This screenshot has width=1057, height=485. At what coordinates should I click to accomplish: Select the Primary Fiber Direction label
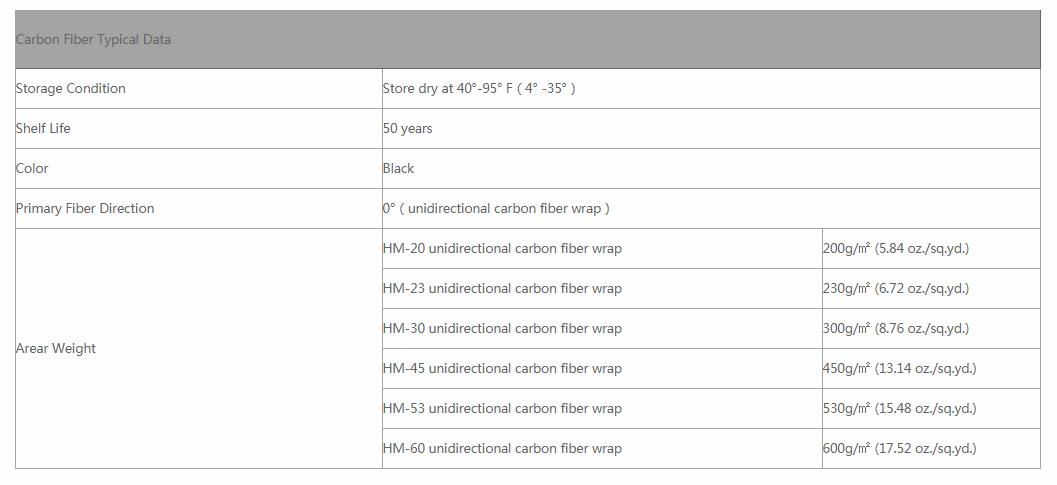click(85, 209)
